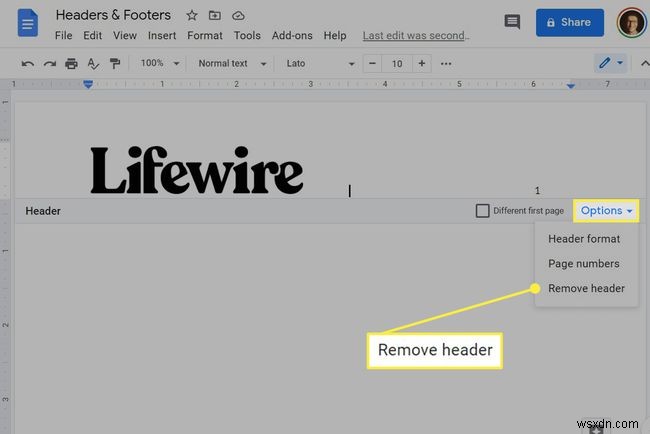This screenshot has height=434, width=650.
Task: Open the File menu
Action: click(x=63, y=36)
